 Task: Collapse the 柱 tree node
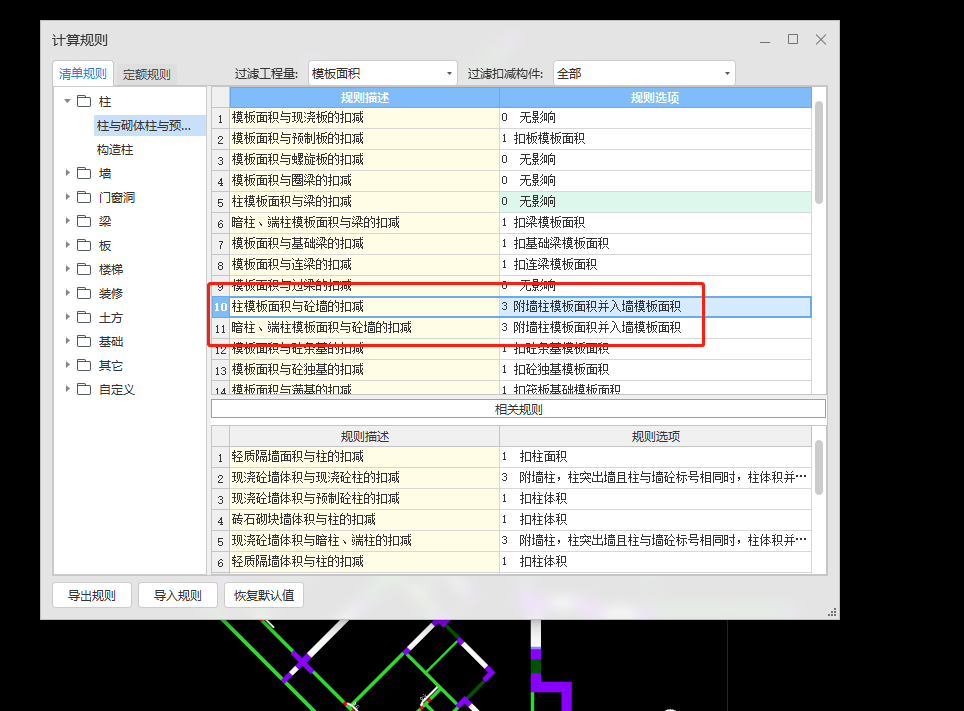67,101
